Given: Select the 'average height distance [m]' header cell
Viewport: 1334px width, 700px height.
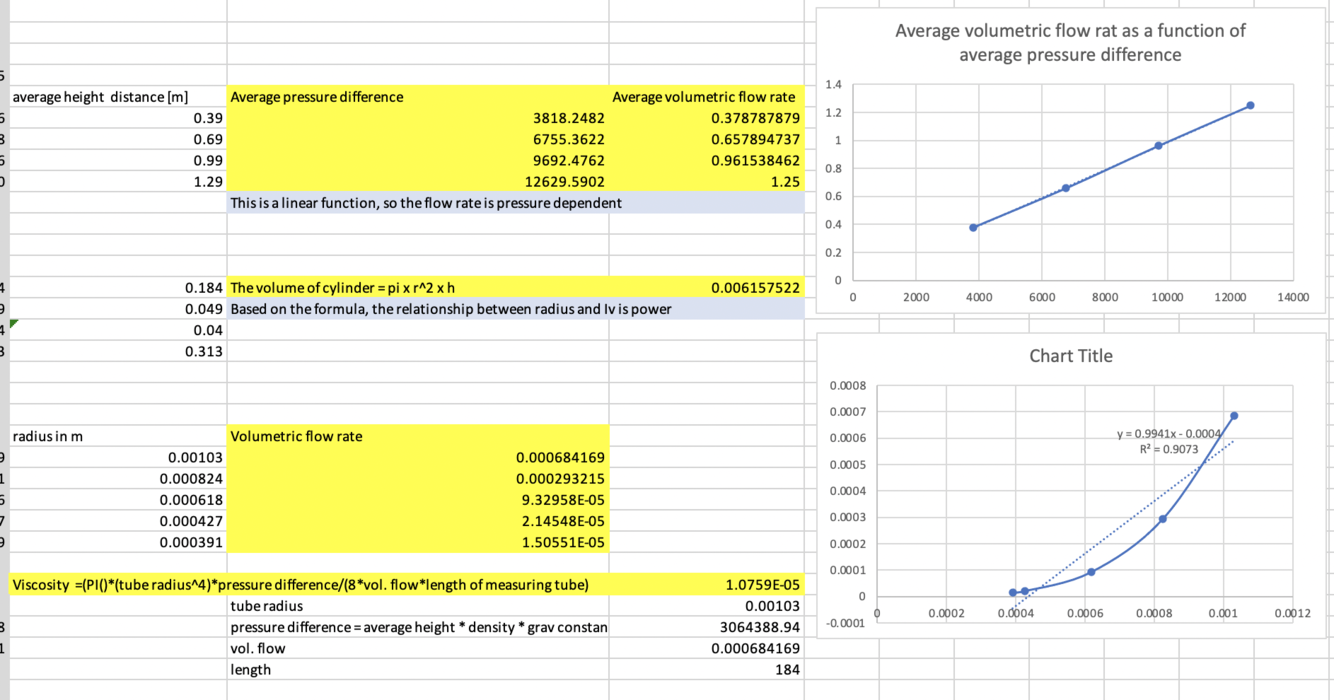Looking at the screenshot, I should click(118, 97).
